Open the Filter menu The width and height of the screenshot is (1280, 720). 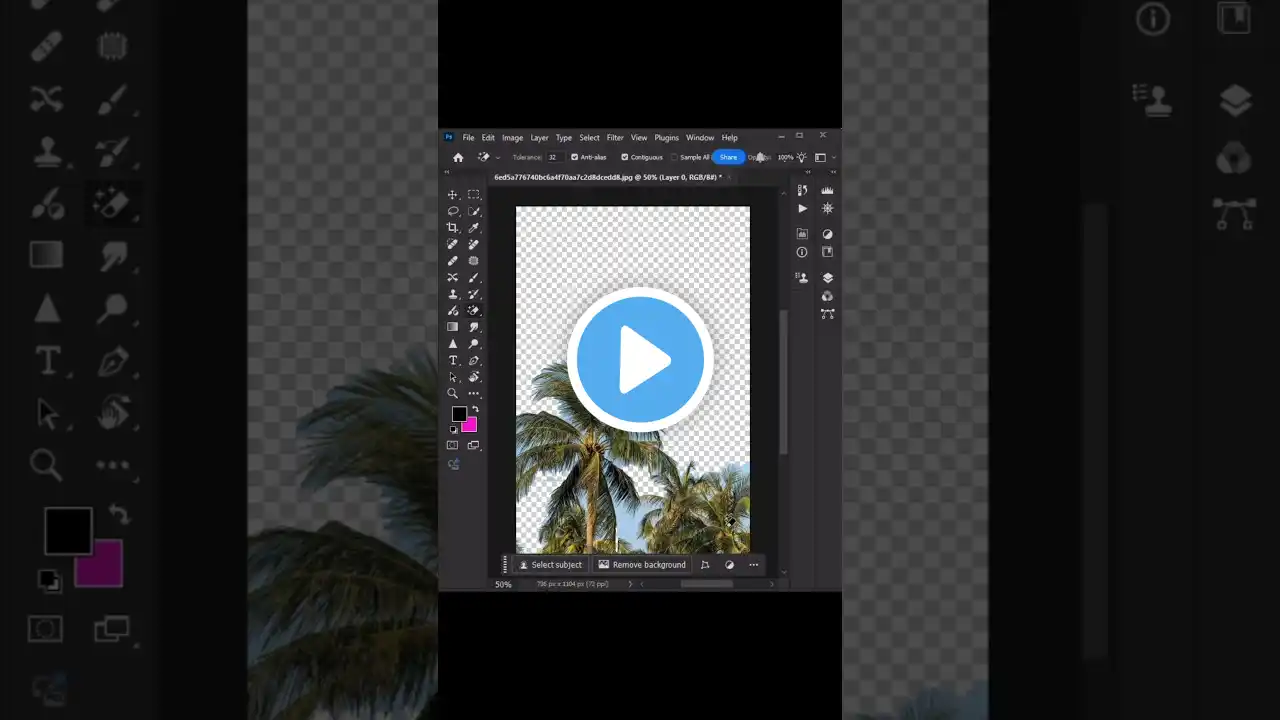[x=615, y=138]
